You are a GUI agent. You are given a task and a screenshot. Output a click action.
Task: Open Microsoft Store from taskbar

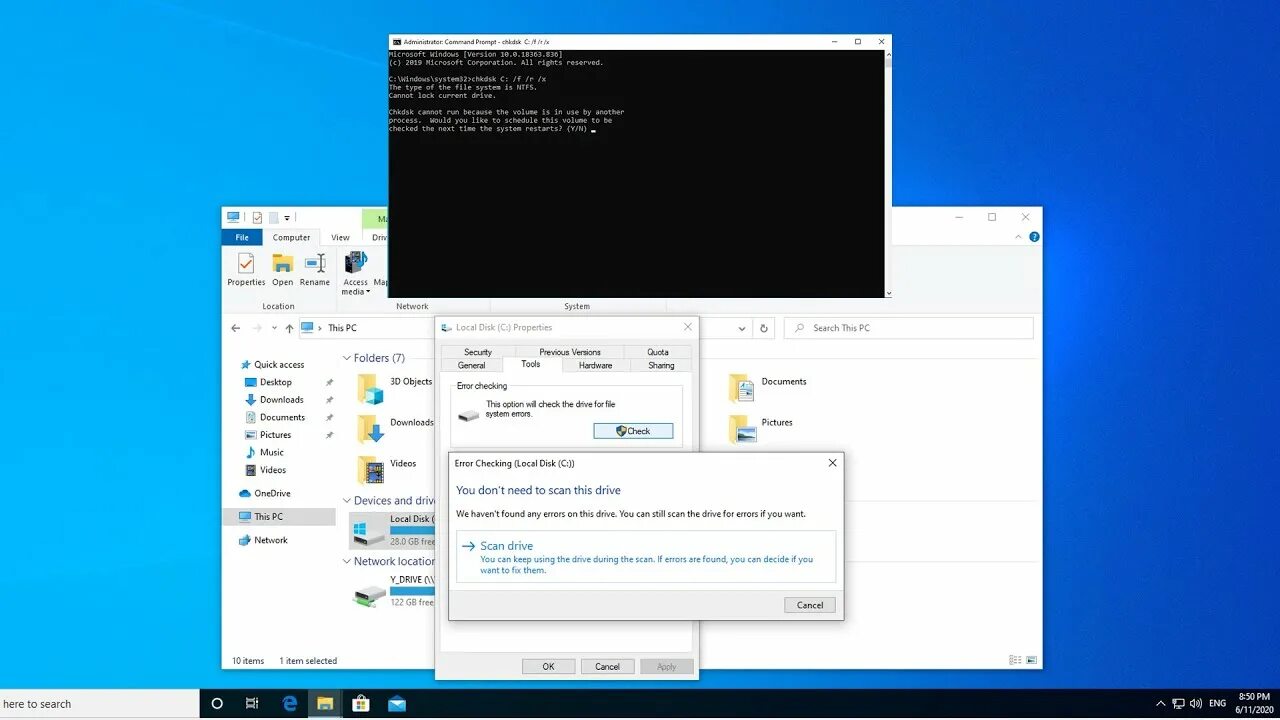point(361,704)
